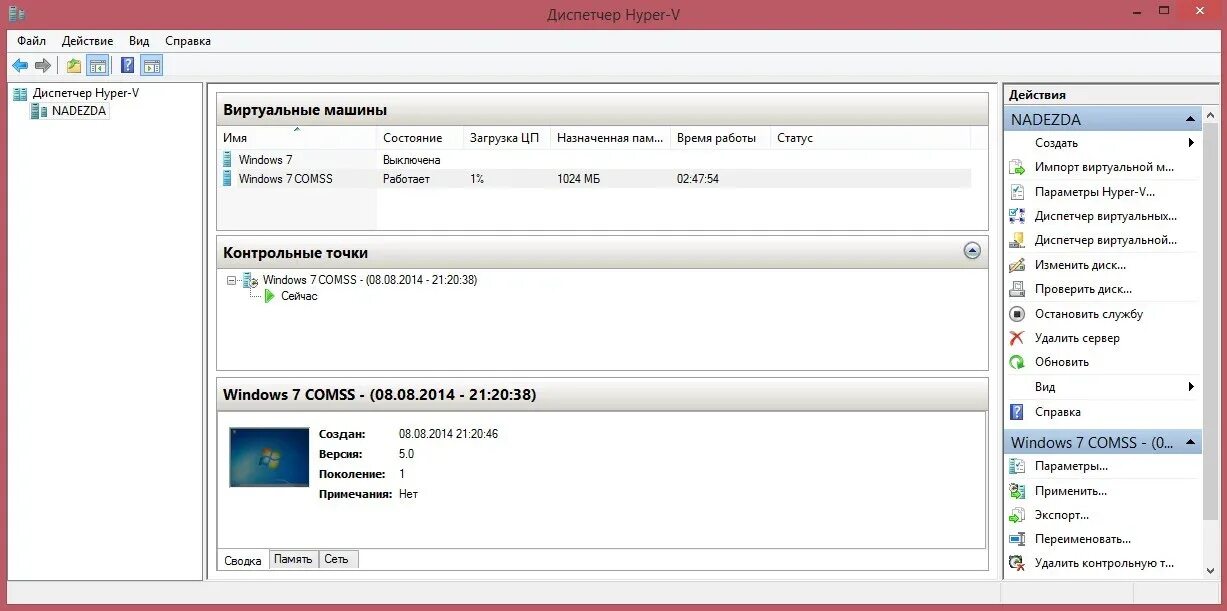Image resolution: width=1227 pixels, height=611 pixels.
Task: Click the Apply checkpoint icon
Action: (1017, 491)
